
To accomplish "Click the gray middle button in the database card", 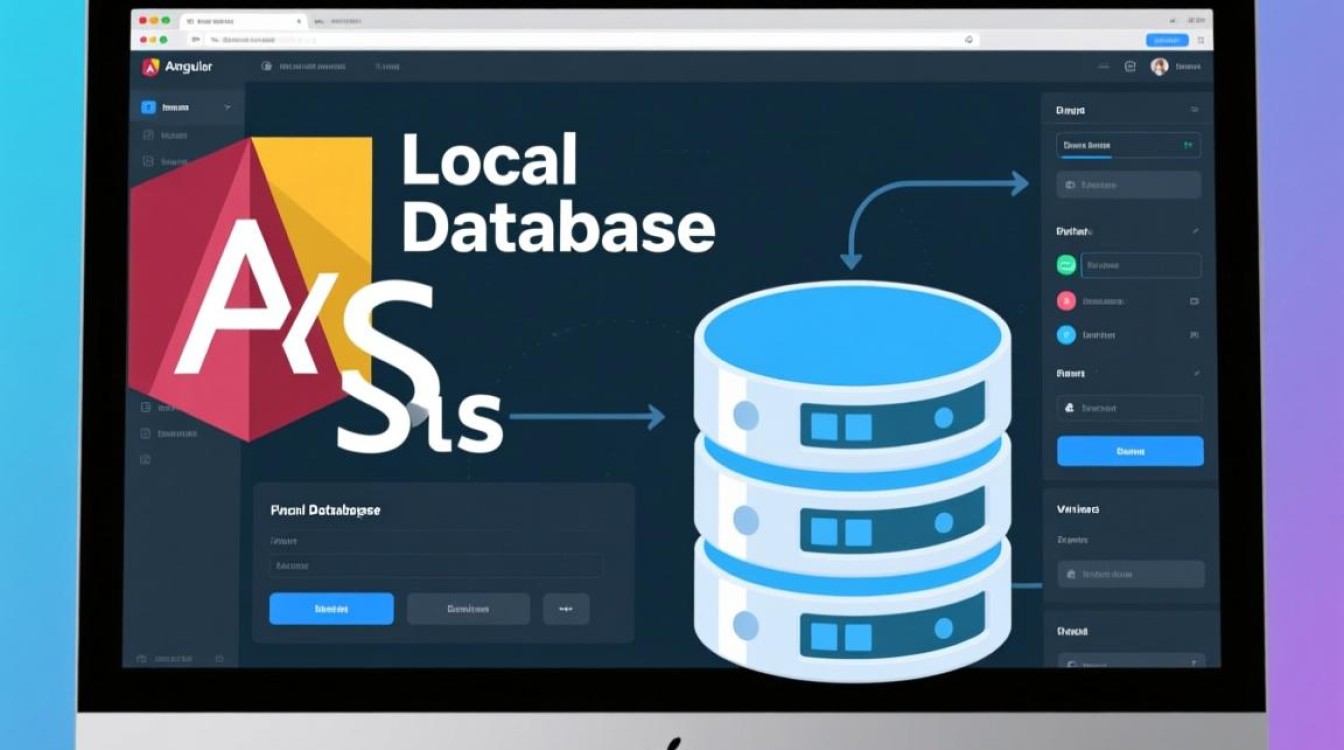I will [468, 608].
